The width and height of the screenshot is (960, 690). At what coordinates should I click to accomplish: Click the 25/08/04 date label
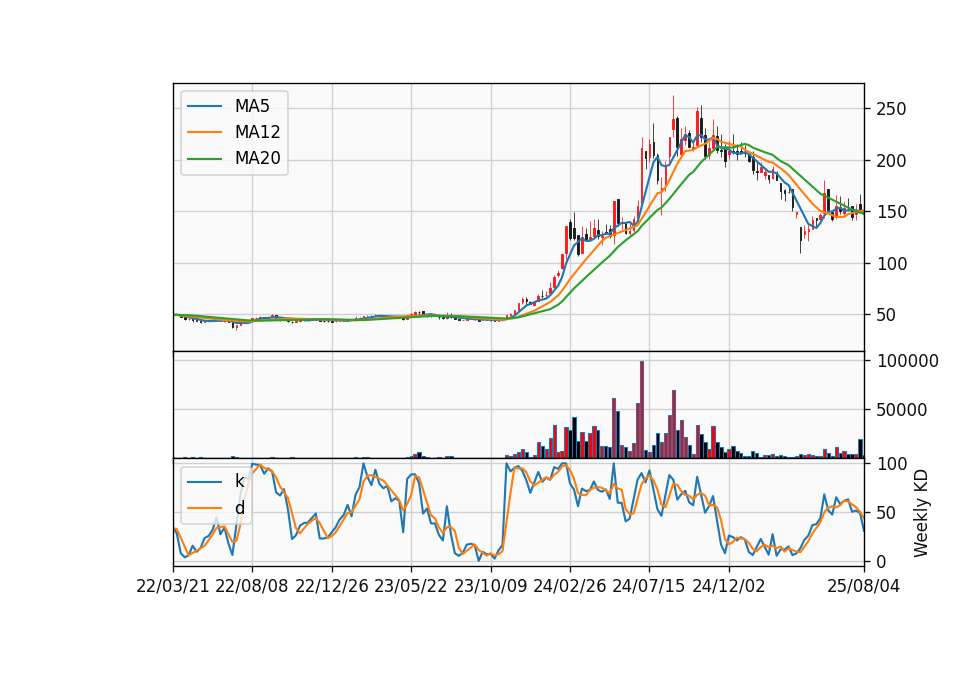[864, 587]
